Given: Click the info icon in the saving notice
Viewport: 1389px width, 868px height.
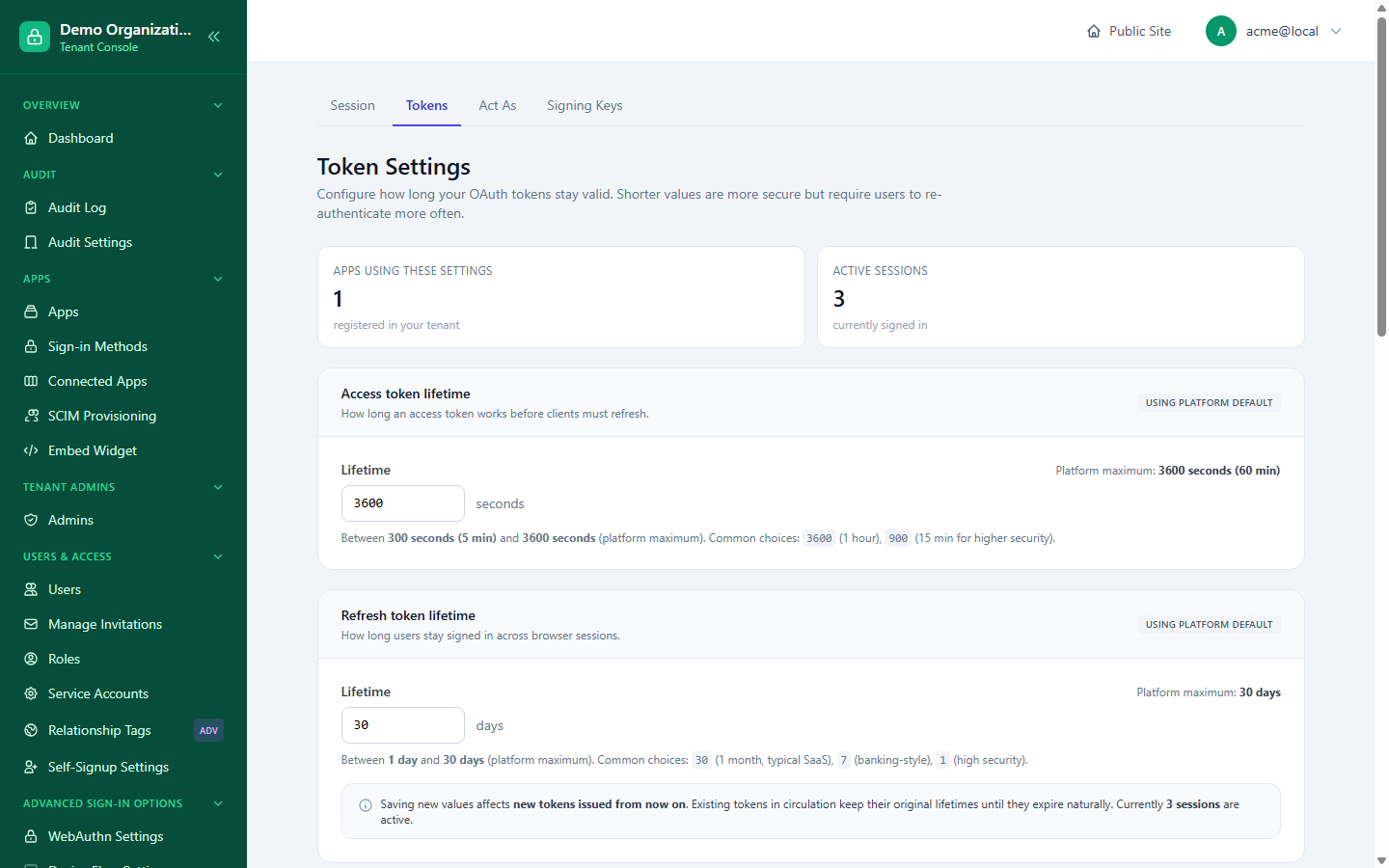Looking at the screenshot, I should click(366, 805).
